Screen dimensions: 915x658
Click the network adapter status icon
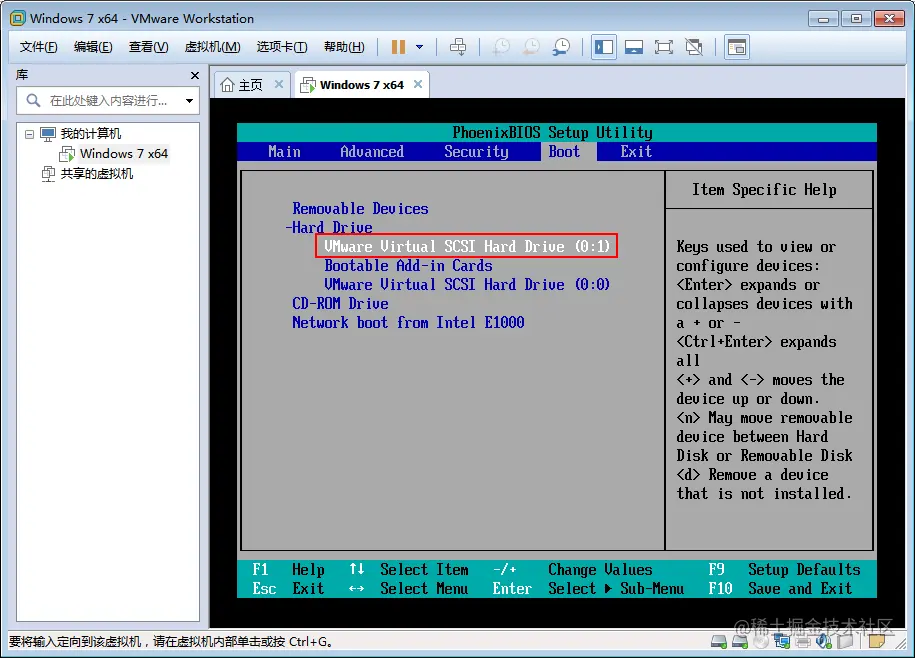[x=781, y=642]
